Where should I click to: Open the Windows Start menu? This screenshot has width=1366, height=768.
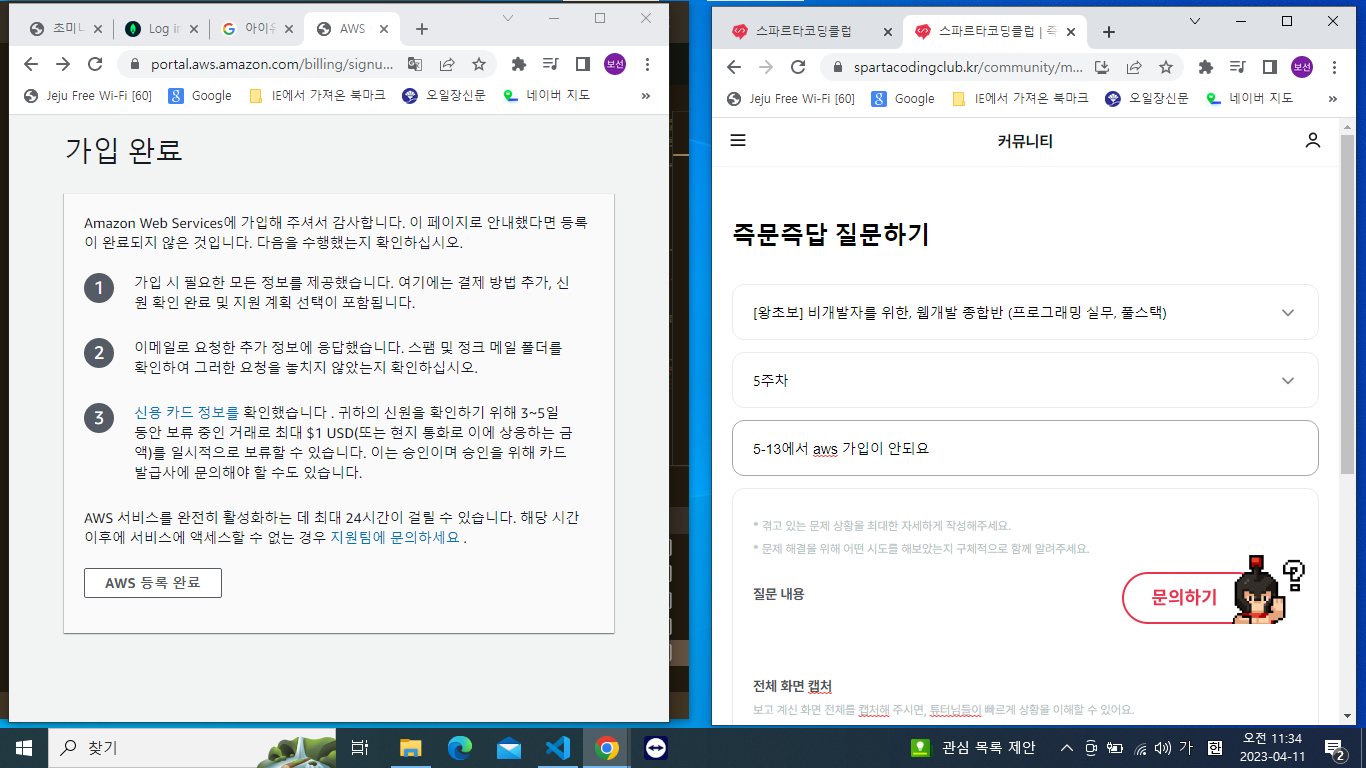pyautogui.click(x=24, y=747)
